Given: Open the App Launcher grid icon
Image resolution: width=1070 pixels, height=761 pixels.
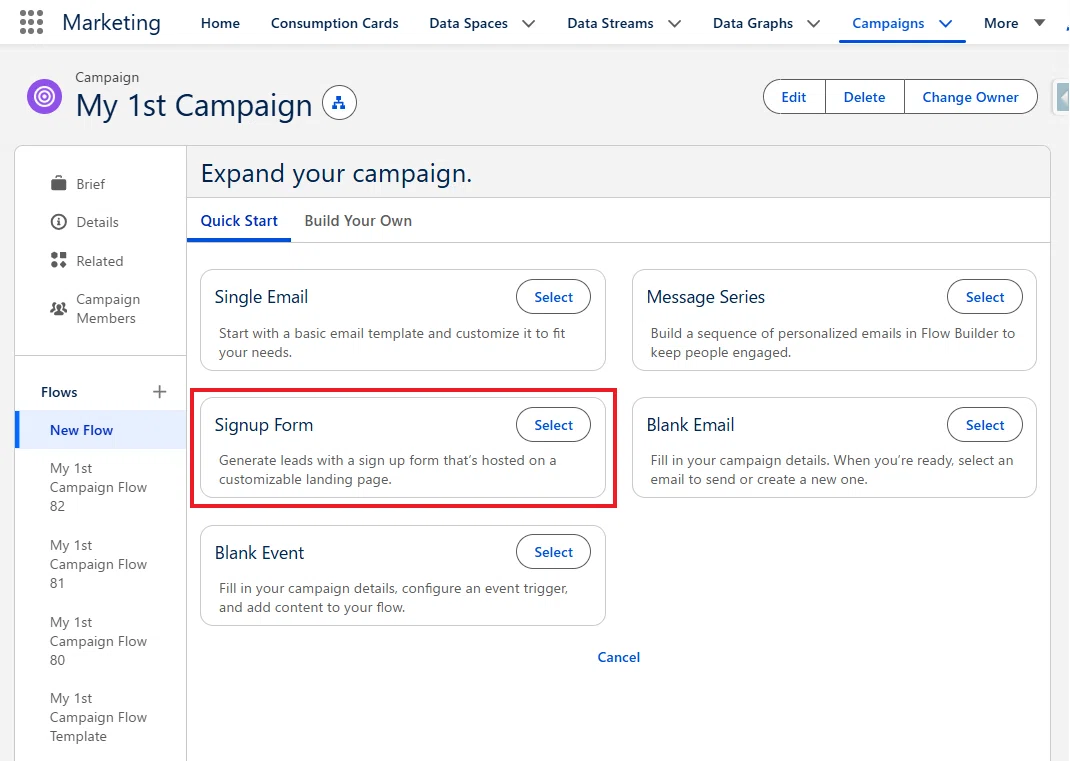Looking at the screenshot, I should coord(31,23).
